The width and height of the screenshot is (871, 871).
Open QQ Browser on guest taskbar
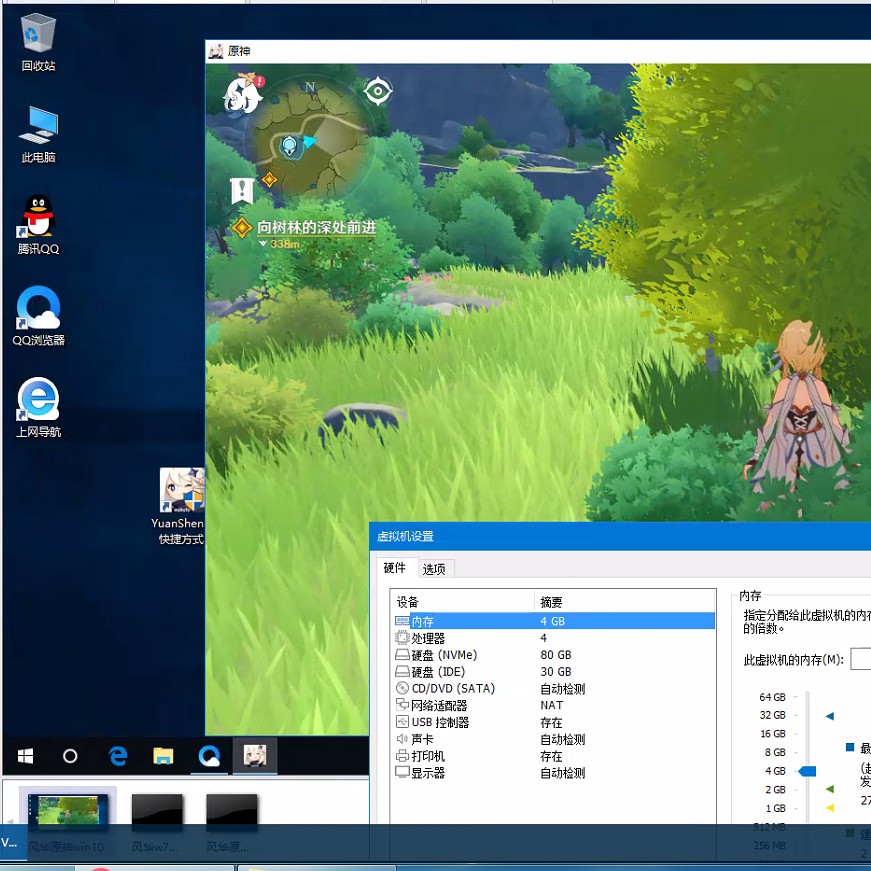pos(209,755)
